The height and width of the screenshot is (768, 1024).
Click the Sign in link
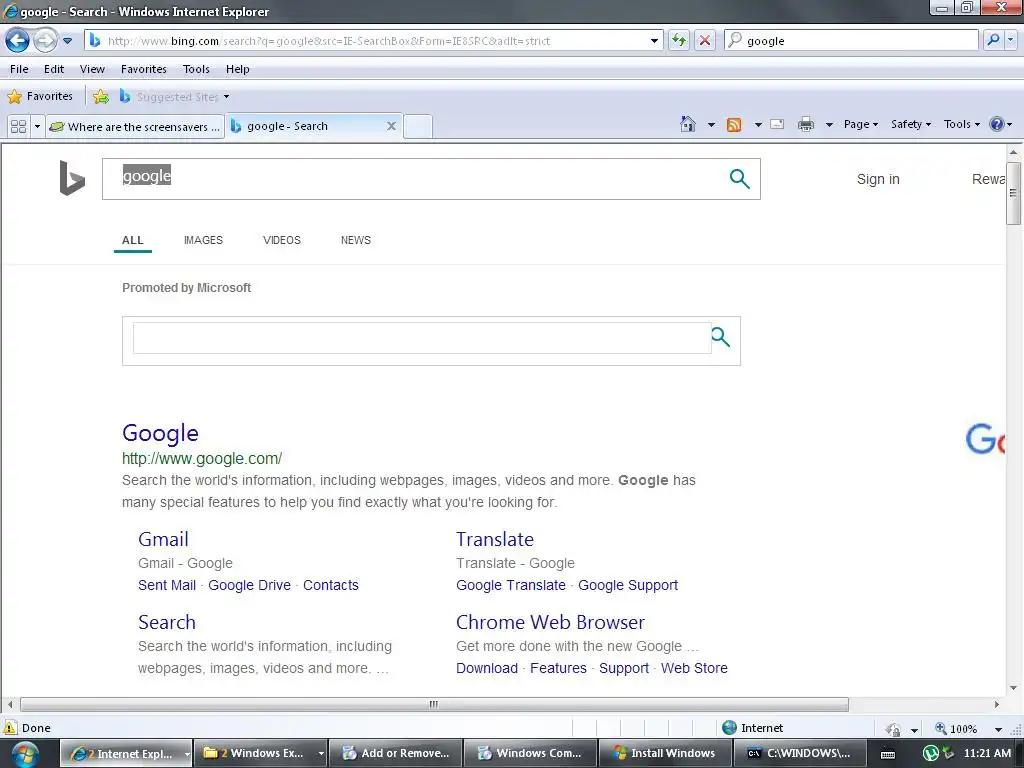pos(878,179)
